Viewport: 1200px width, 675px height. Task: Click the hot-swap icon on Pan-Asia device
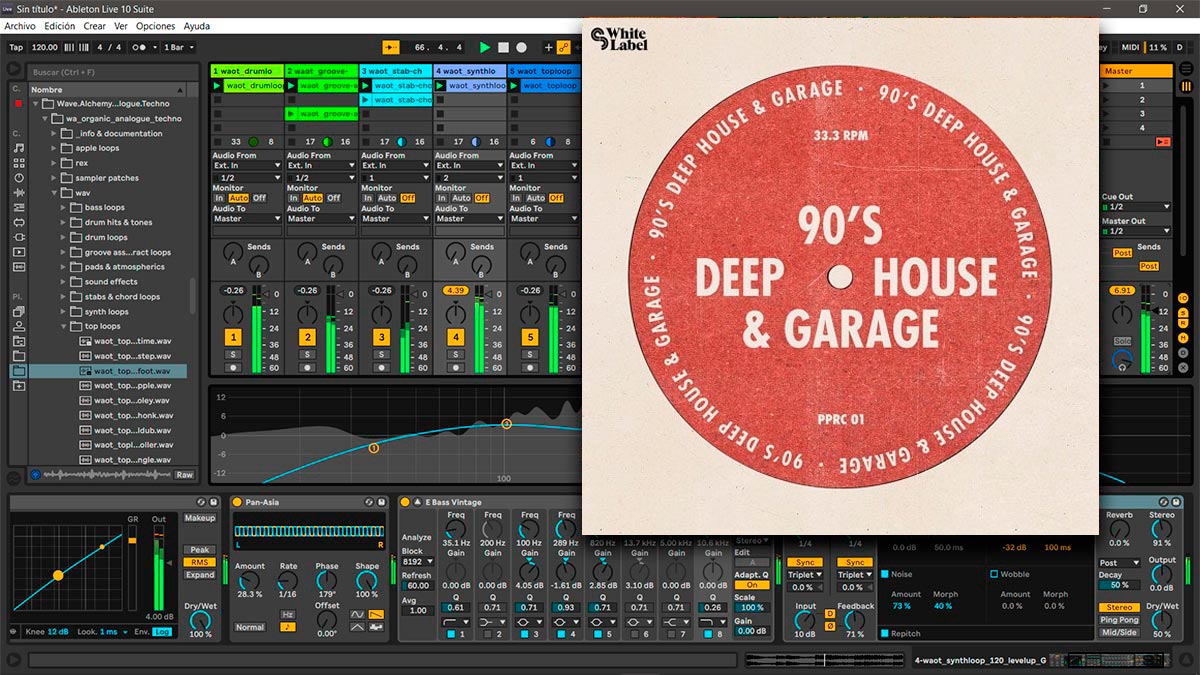coord(369,502)
